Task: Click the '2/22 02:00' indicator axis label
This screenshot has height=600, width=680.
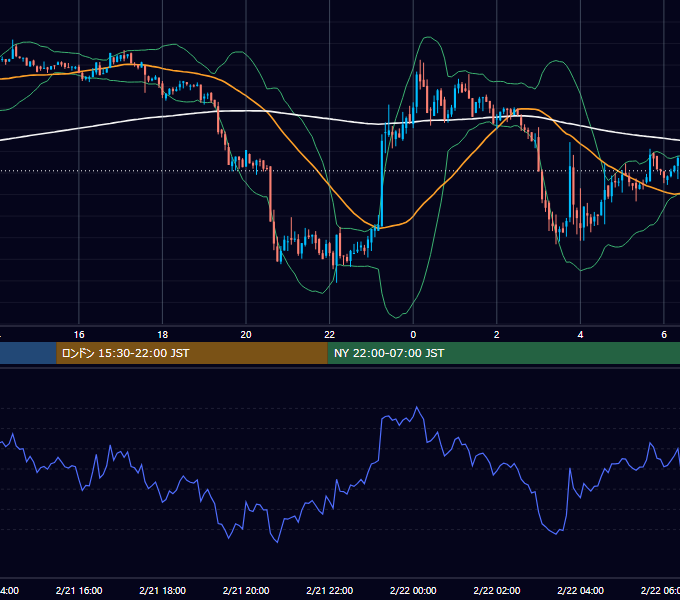Action: [497, 590]
